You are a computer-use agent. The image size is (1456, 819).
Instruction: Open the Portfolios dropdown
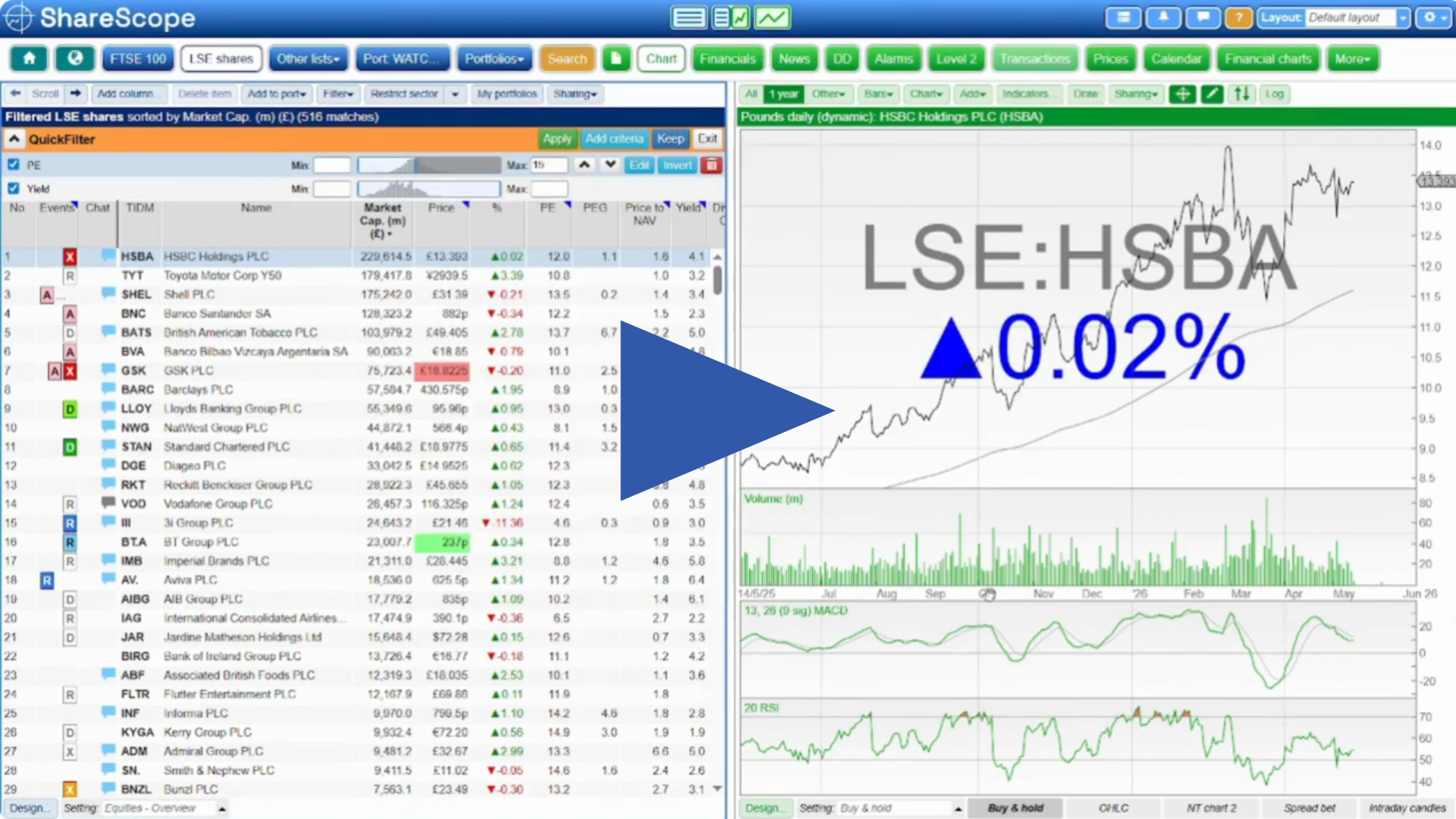click(x=494, y=58)
